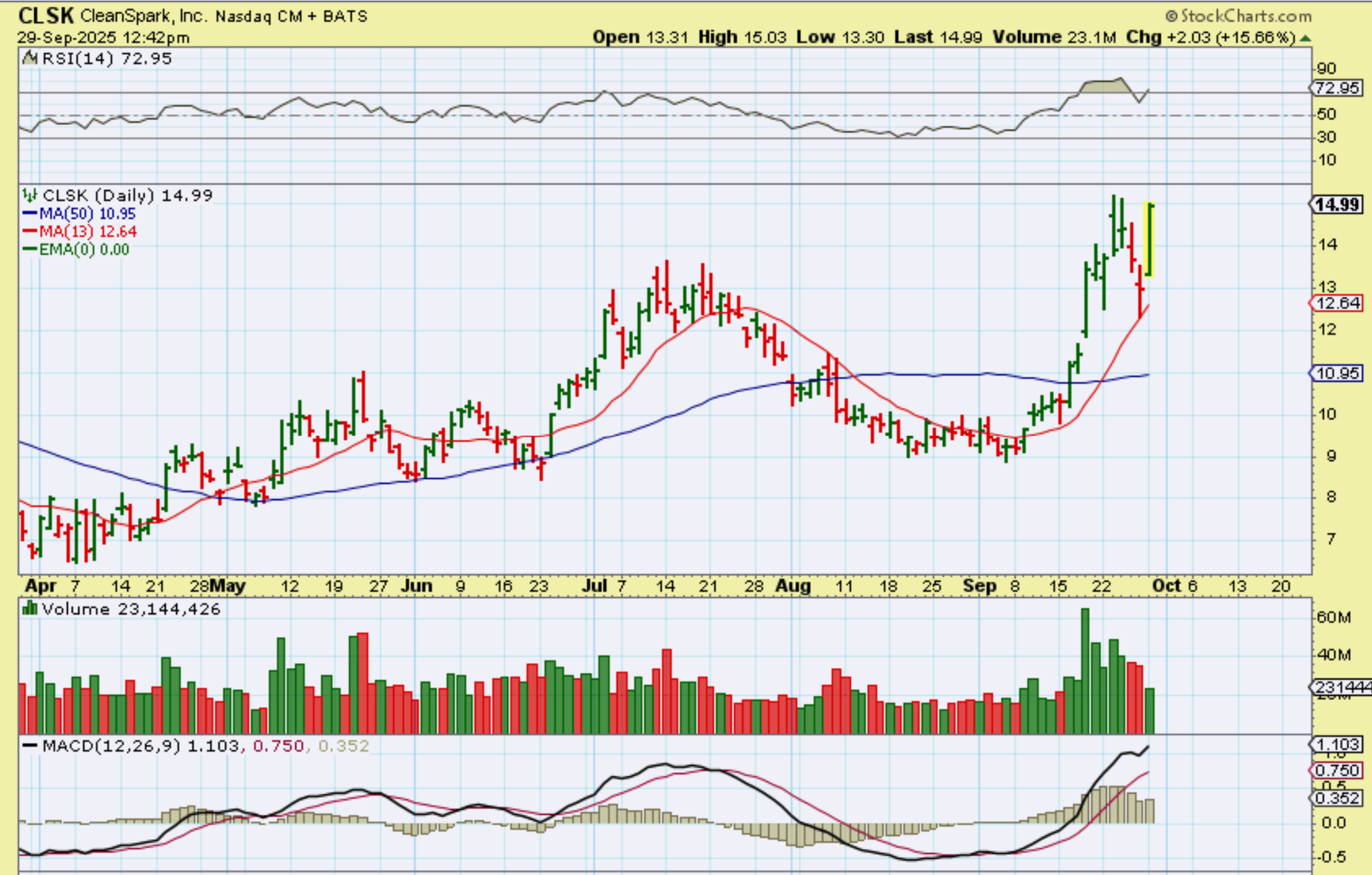This screenshot has width=1372, height=875.
Task: Click the yellow highlighted latest price bar
Action: click(1150, 240)
